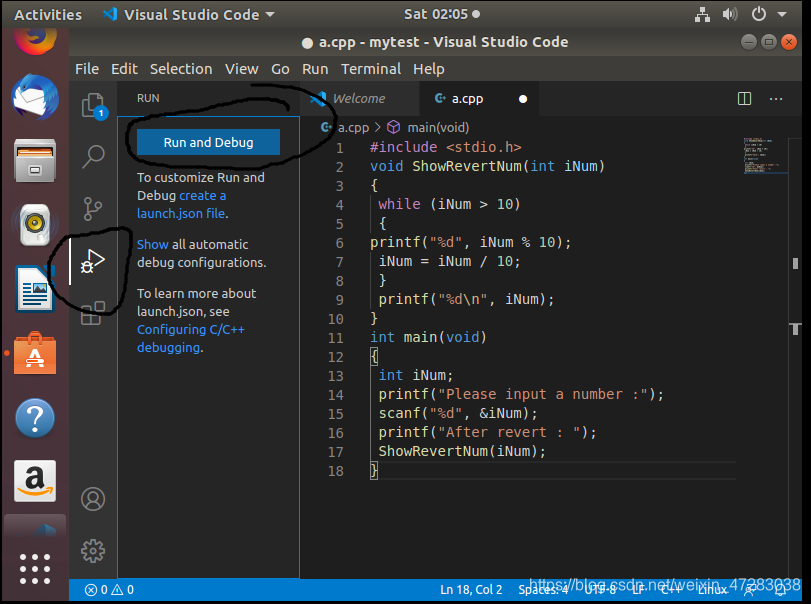This screenshot has width=811, height=604.
Task: Open the Run menu
Action: [x=315, y=69]
